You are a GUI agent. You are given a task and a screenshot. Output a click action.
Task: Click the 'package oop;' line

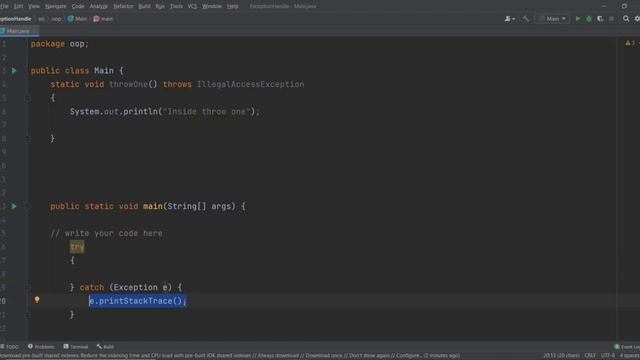click(x=60, y=44)
